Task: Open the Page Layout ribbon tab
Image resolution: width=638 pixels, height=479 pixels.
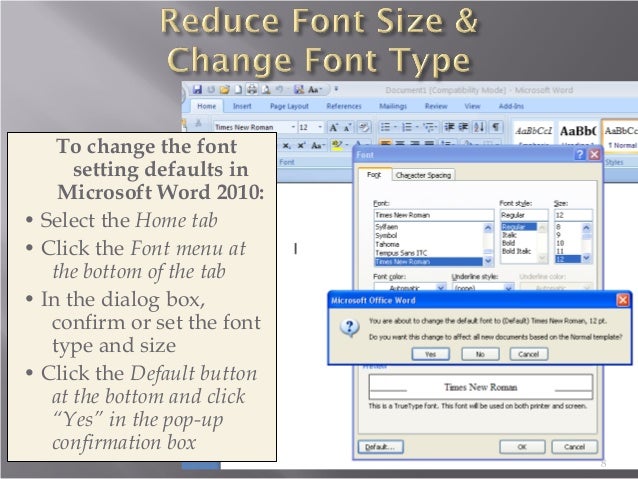Action: pyautogui.click(x=289, y=106)
